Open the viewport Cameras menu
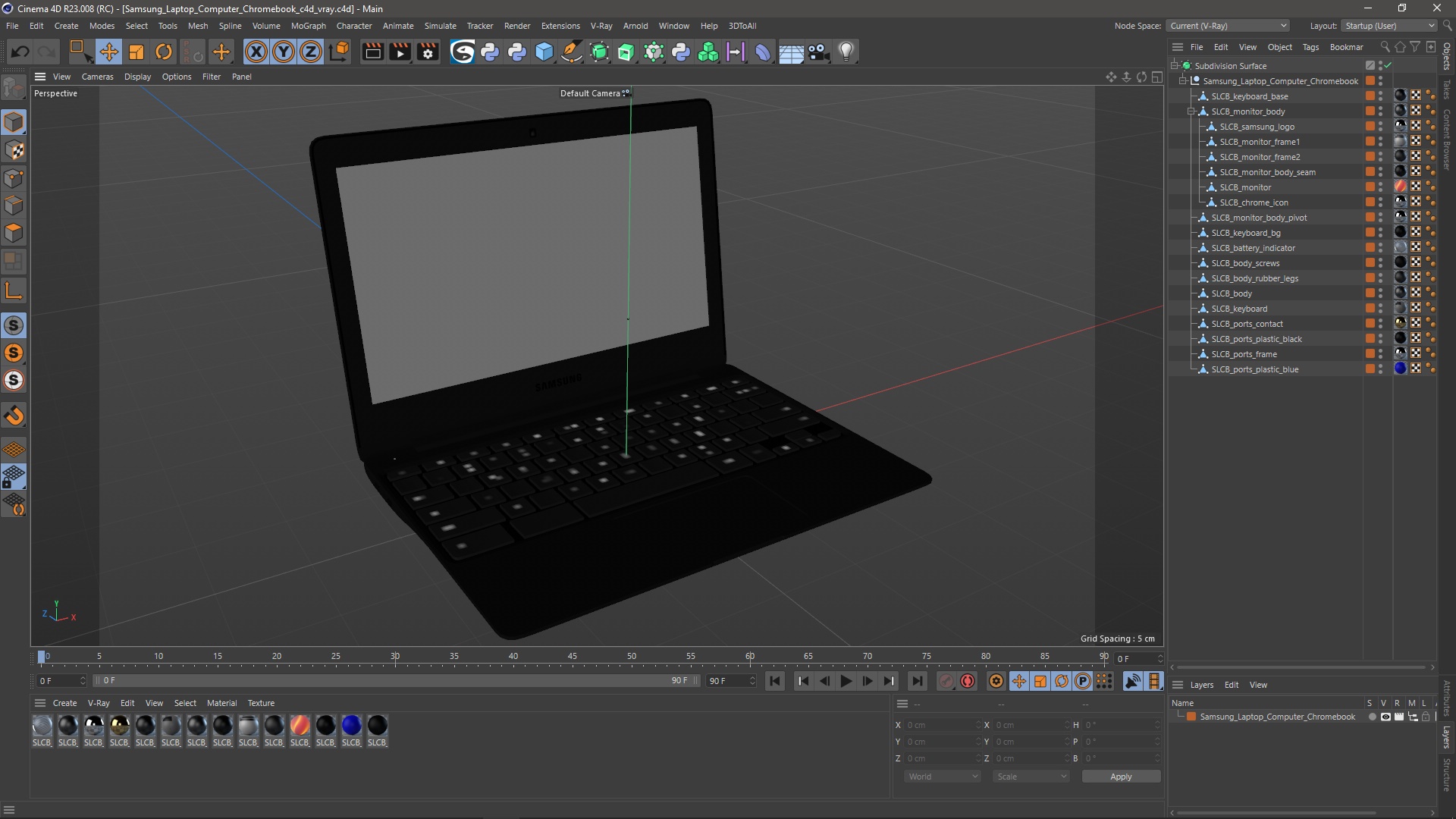Viewport: 1456px width, 819px height. click(x=97, y=77)
